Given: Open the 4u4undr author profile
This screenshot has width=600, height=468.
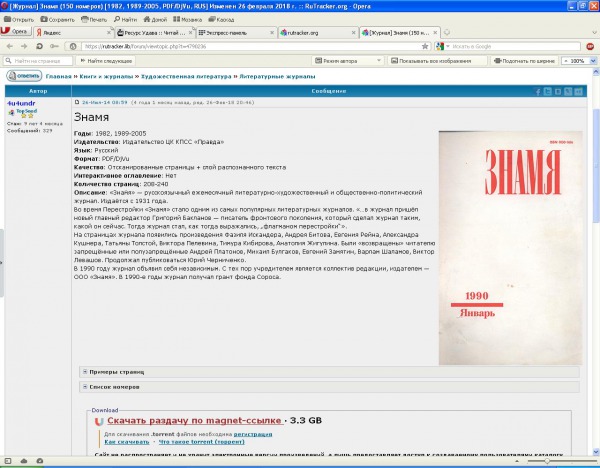Looking at the screenshot, I should click(21, 103).
